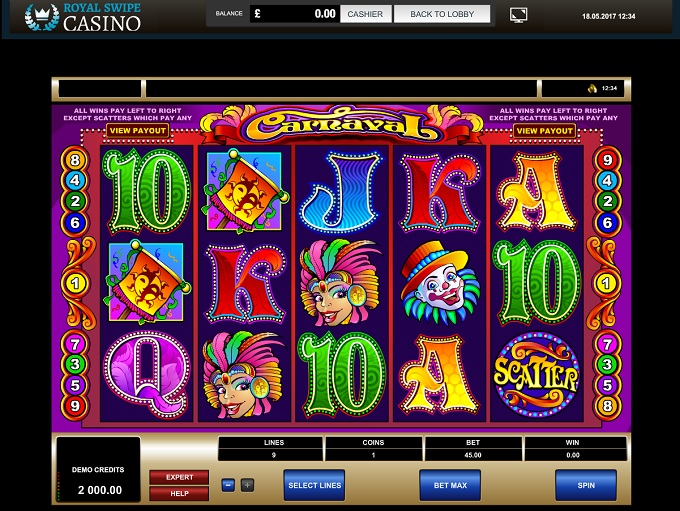Click the Scatter symbol on fifth reel
The height and width of the screenshot is (511, 680).
536,376
